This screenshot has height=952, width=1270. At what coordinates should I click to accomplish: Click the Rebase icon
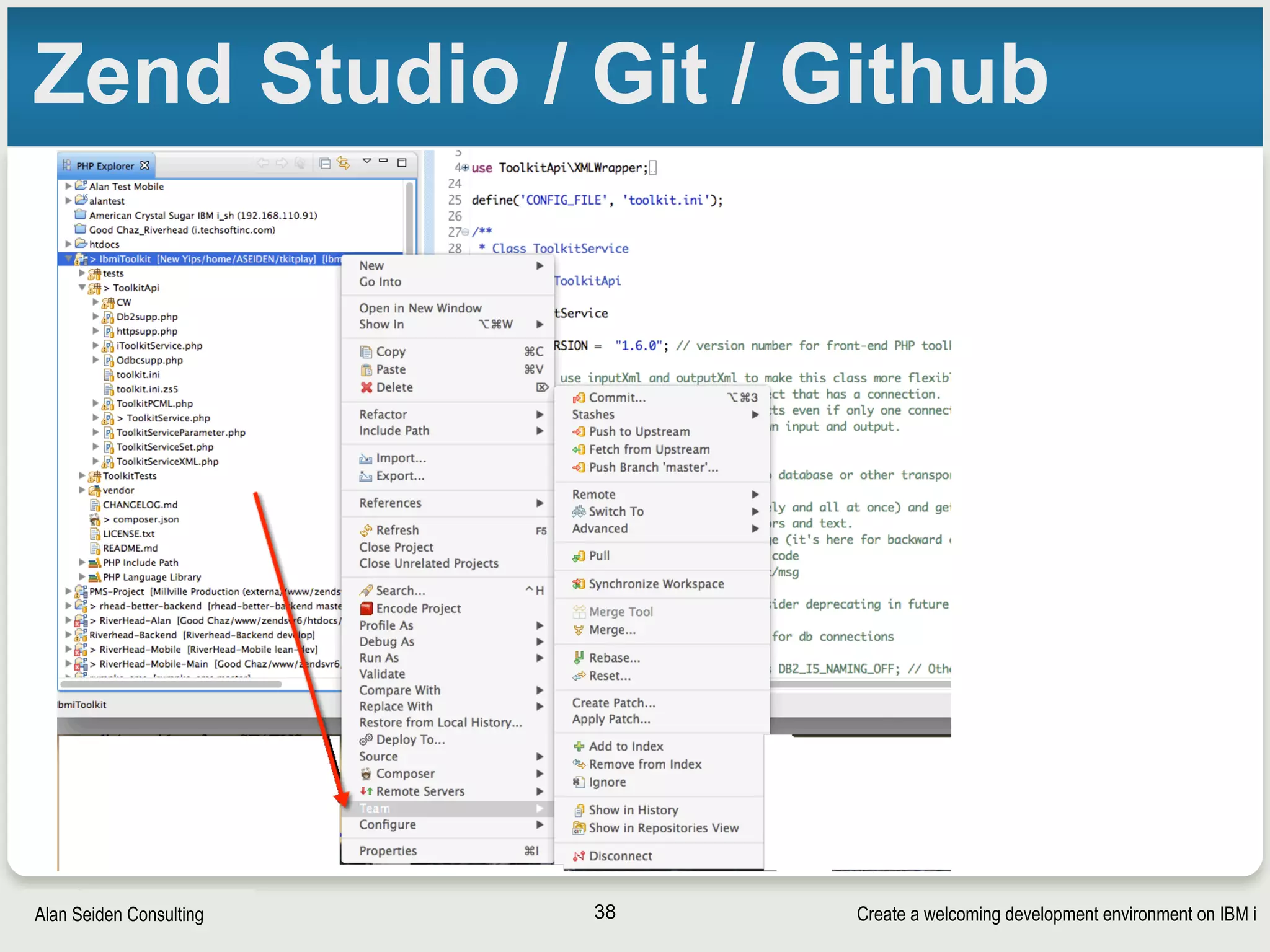coord(579,658)
